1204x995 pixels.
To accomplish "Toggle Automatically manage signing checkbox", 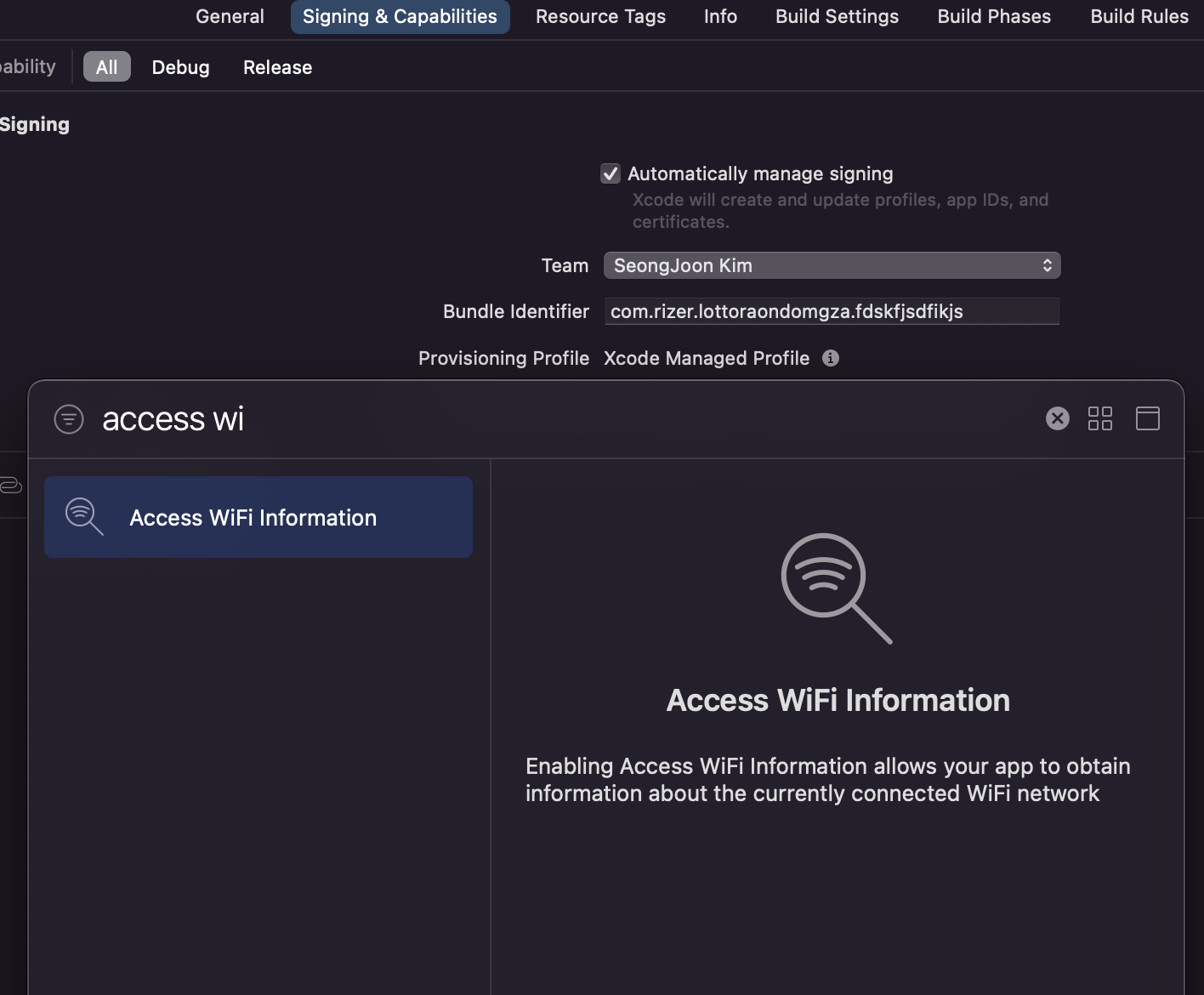I will click(610, 173).
